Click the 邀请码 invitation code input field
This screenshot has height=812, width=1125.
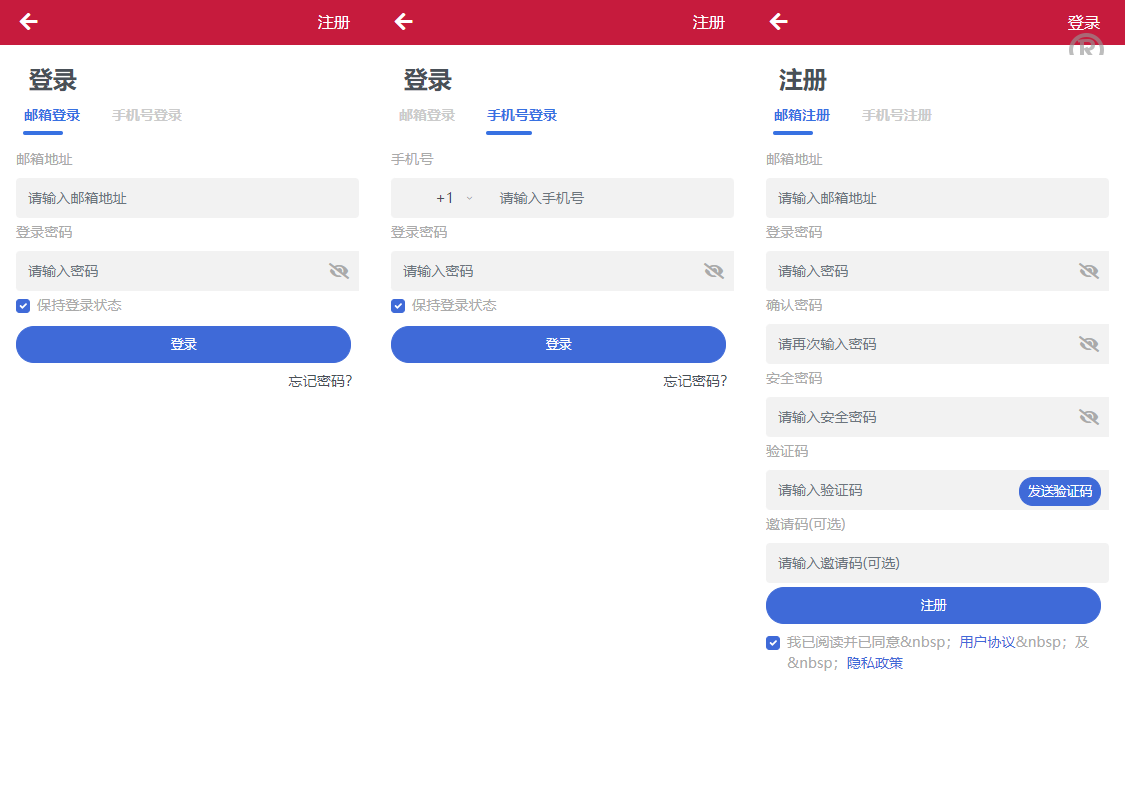click(x=937, y=563)
